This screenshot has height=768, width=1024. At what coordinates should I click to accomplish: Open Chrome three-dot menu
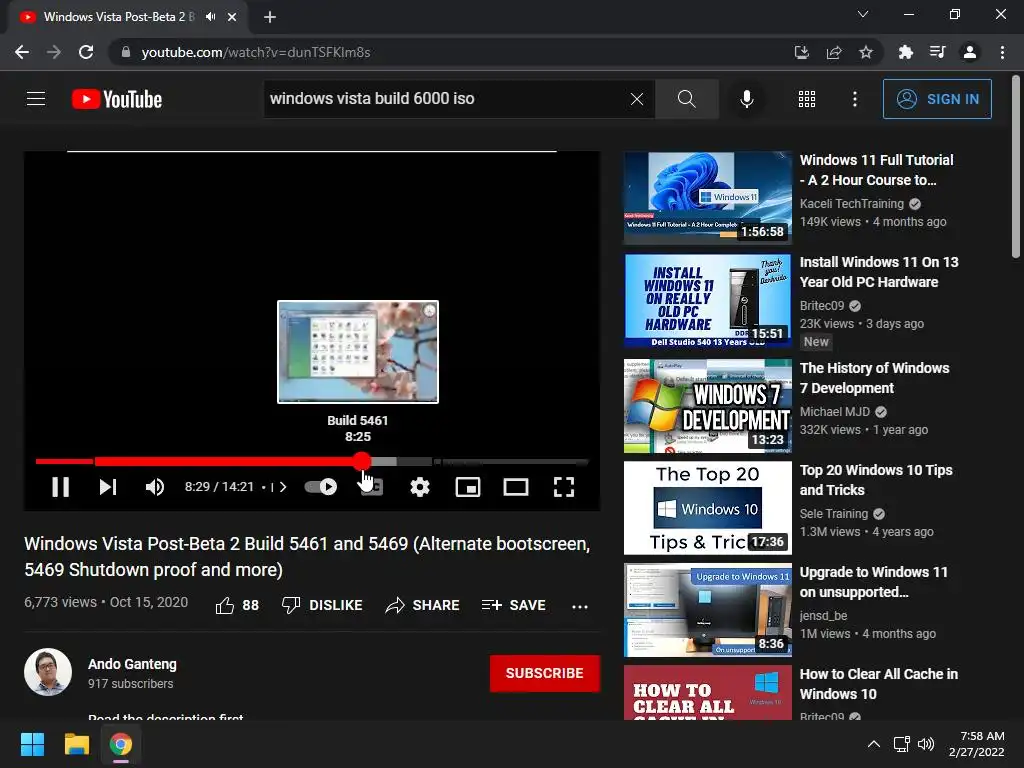1002,52
